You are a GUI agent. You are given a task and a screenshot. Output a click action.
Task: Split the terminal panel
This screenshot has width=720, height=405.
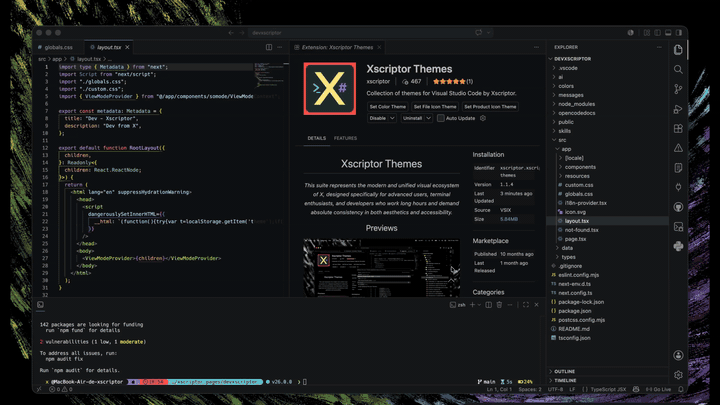click(x=489, y=305)
